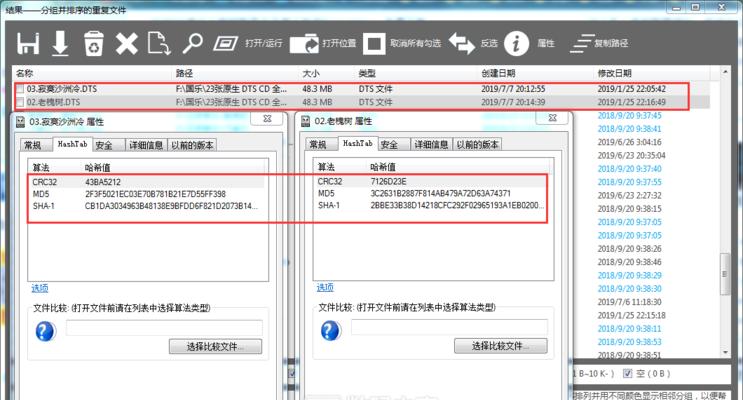Select CRC32 row 7126D23E
The height and width of the screenshot is (400, 743).
coord(433,182)
